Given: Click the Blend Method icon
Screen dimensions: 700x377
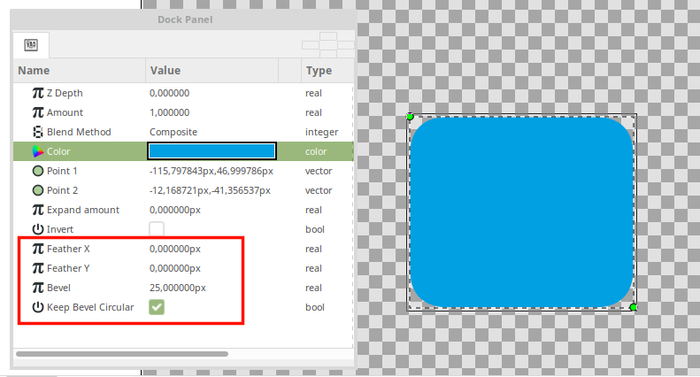Looking at the screenshot, I should tap(38, 132).
